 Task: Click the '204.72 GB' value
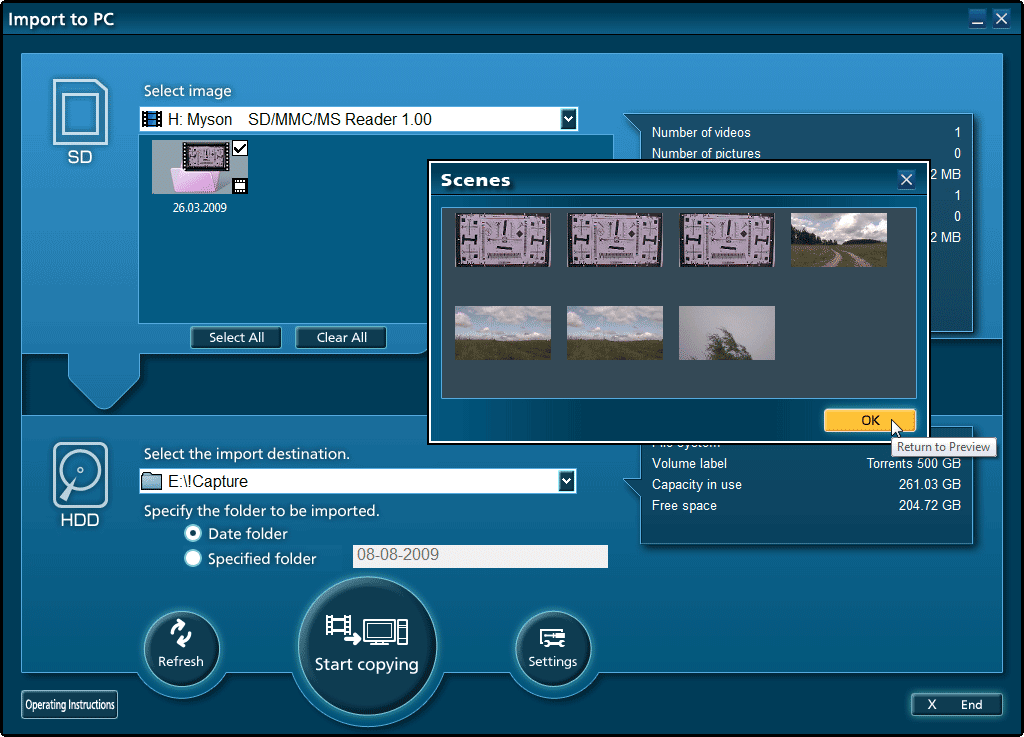[x=929, y=505]
